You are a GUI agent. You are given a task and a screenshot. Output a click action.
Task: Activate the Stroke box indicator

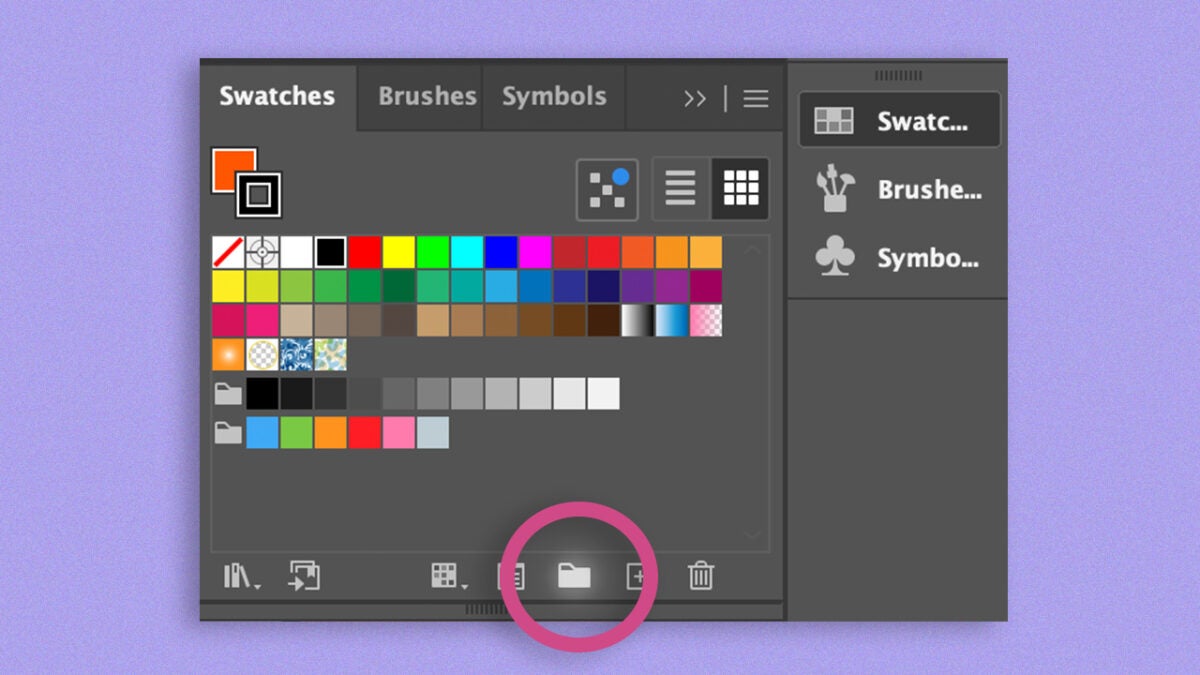point(259,195)
